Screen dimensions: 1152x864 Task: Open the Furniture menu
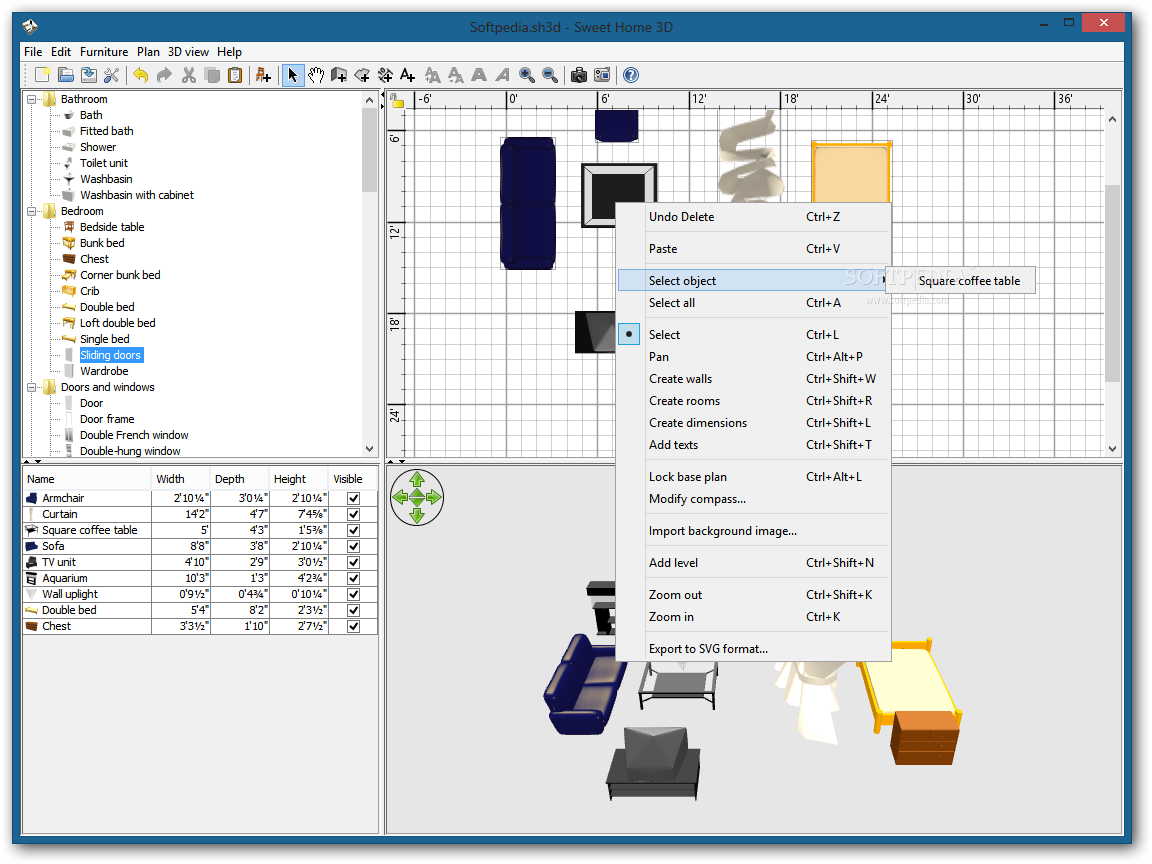[x=104, y=51]
